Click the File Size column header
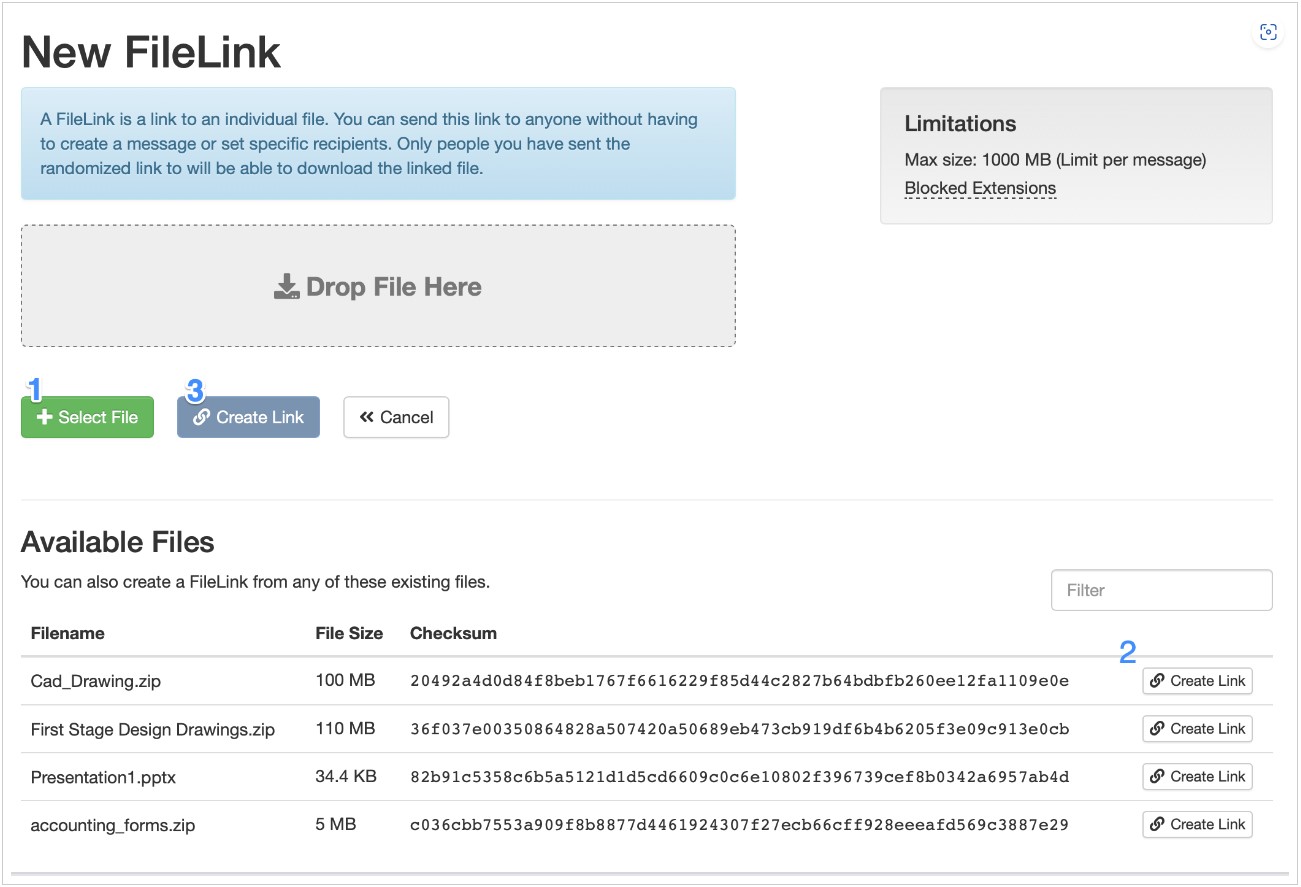Viewport: 1301px width, 887px height. point(349,633)
